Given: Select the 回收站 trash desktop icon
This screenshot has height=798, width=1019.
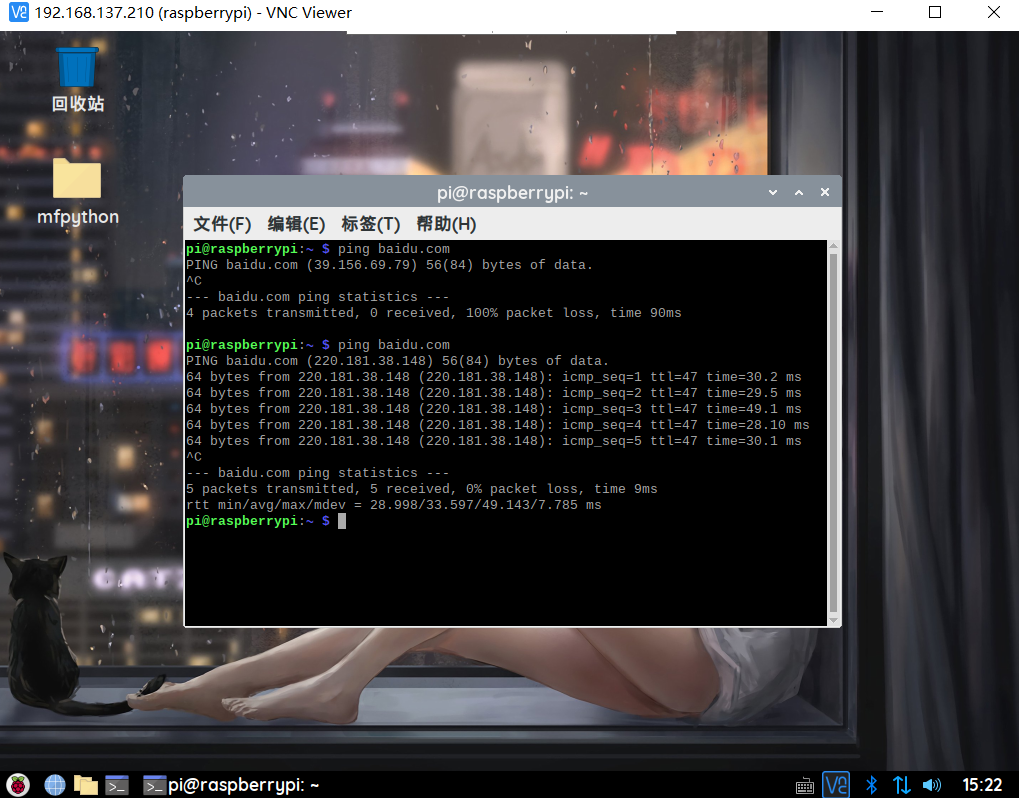Looking at the screenshot, I should click(77, 79).
